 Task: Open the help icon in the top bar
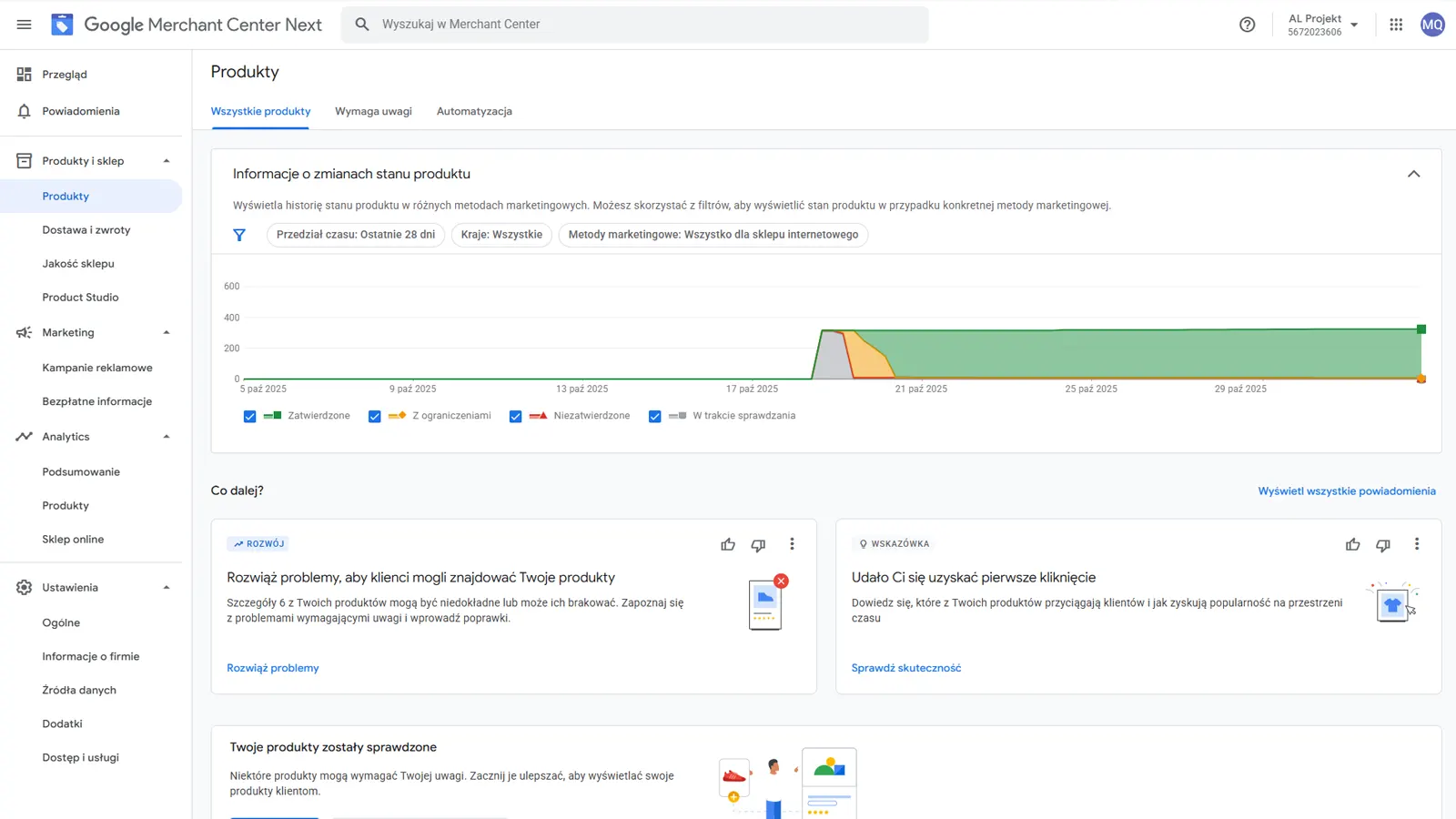pos(1247,25)
